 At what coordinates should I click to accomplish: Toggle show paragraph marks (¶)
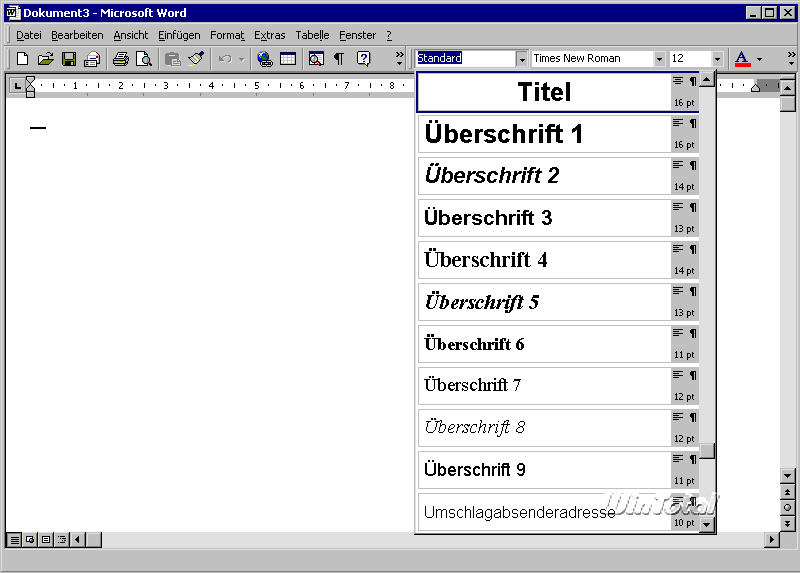pyautogui.click(x=339, y=59)
